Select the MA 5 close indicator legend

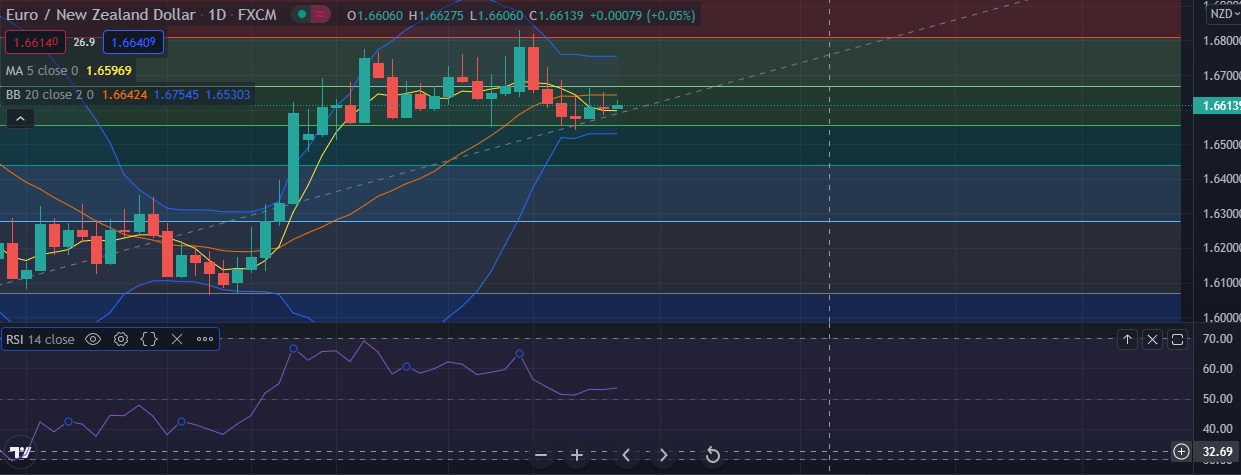[41, 71]
